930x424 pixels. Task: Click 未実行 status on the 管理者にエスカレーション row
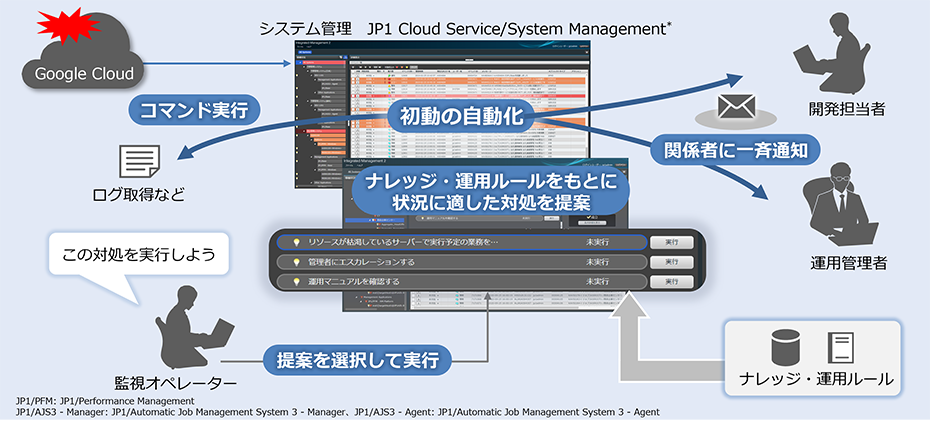point(597,262)
